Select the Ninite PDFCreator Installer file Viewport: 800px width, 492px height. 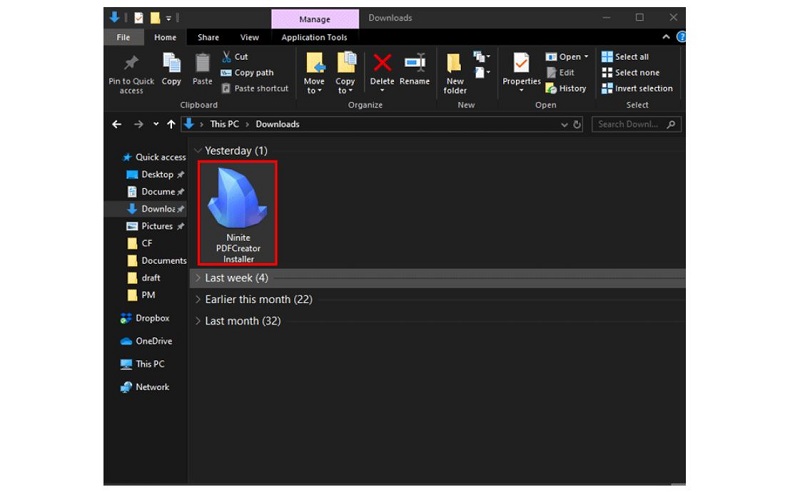(238, 213)
